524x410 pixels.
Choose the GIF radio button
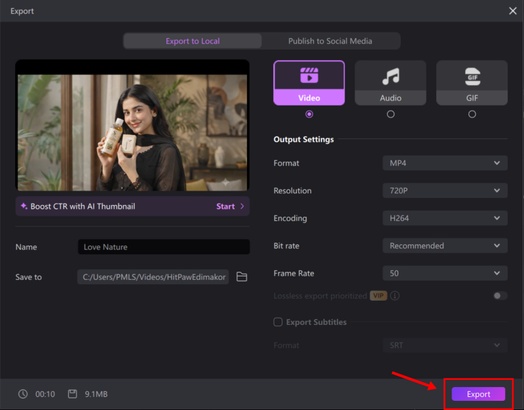(x=472, y=114)
